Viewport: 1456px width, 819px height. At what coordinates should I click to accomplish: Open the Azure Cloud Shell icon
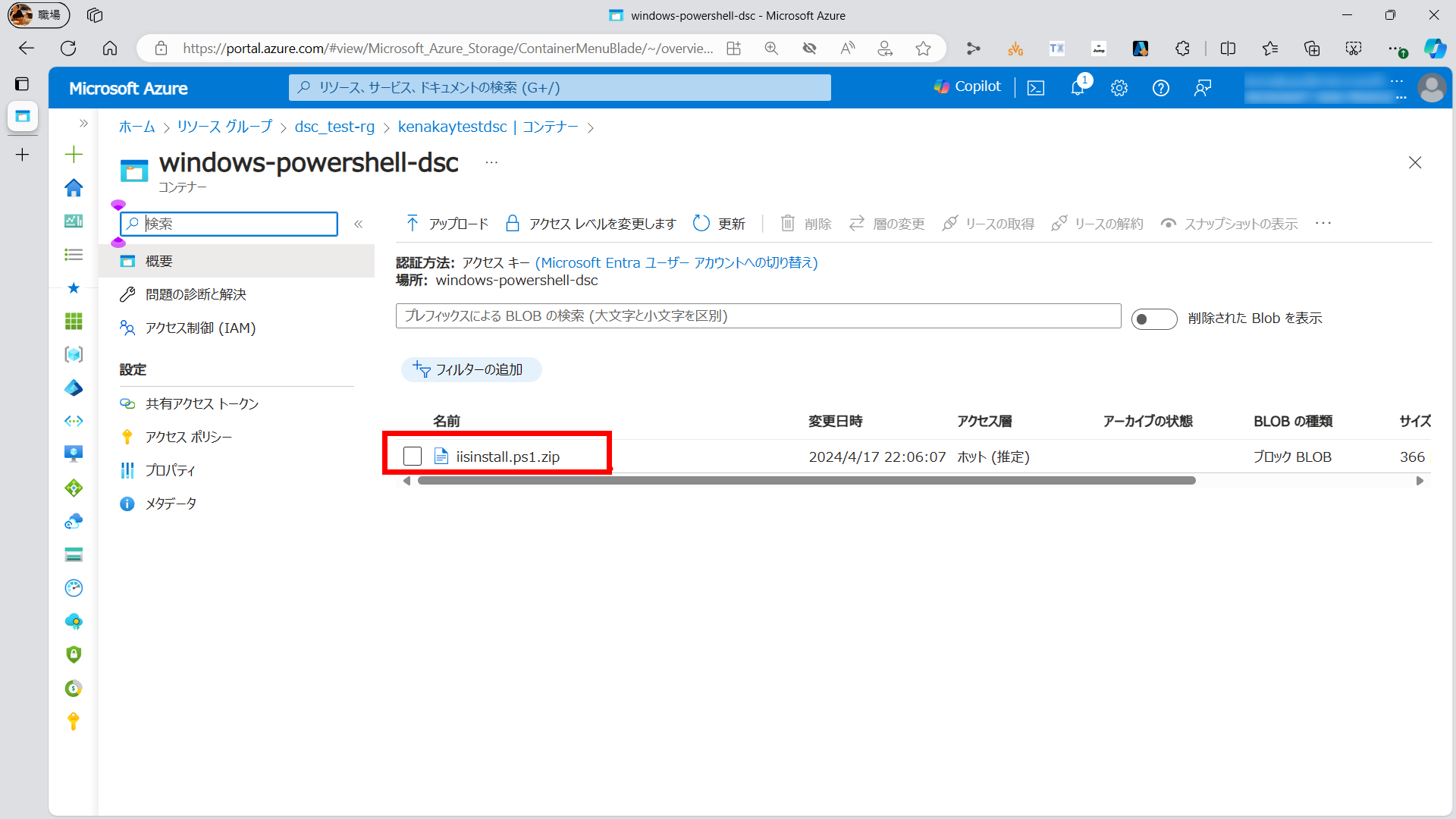click(x=1036, y=88)
